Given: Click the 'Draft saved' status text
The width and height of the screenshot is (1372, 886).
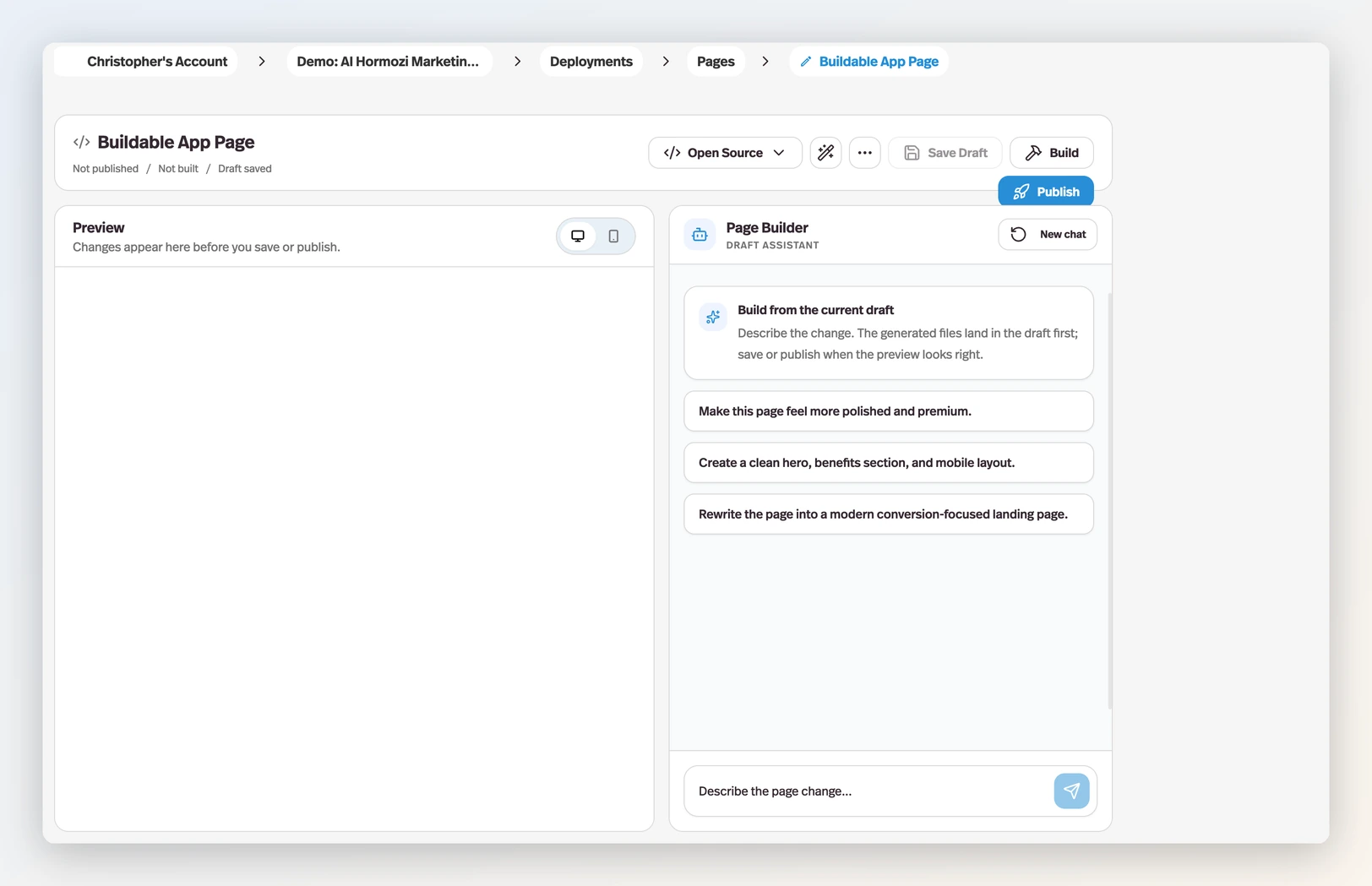Looking at the screenshot, I should pyautogui.click(x=245, y=169).
